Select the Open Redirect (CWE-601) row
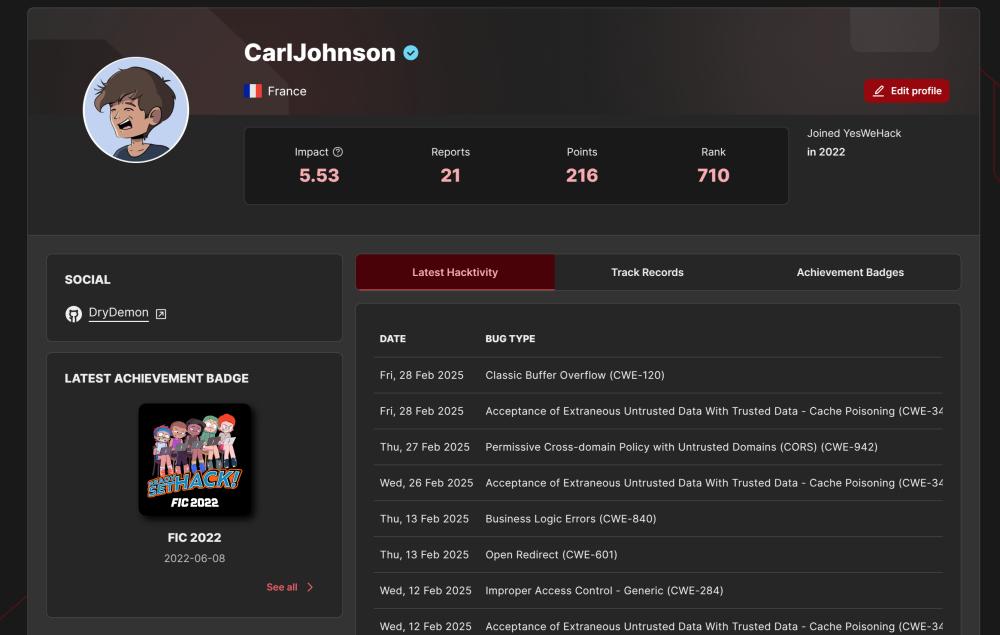The width and height of the screenshot is (1000, 635). click(x=658, y=555)
